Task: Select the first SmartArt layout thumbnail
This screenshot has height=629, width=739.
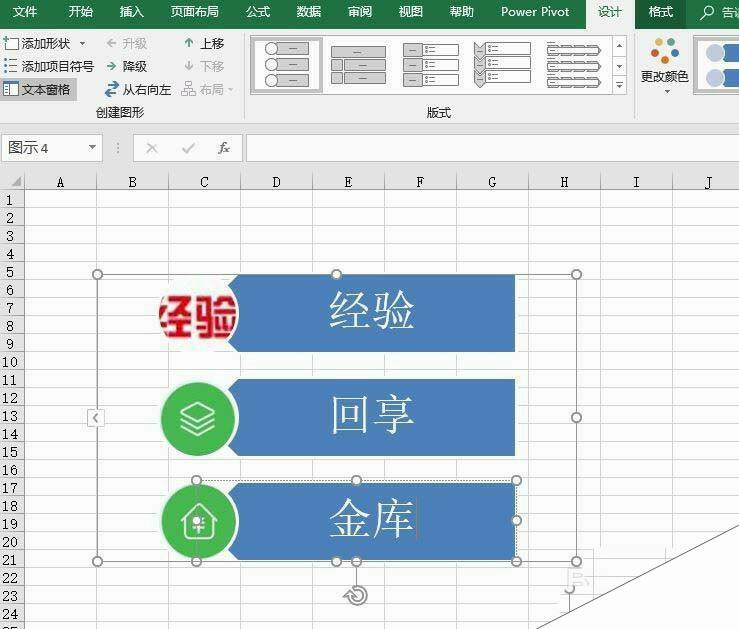Action: tap(286, 65)
